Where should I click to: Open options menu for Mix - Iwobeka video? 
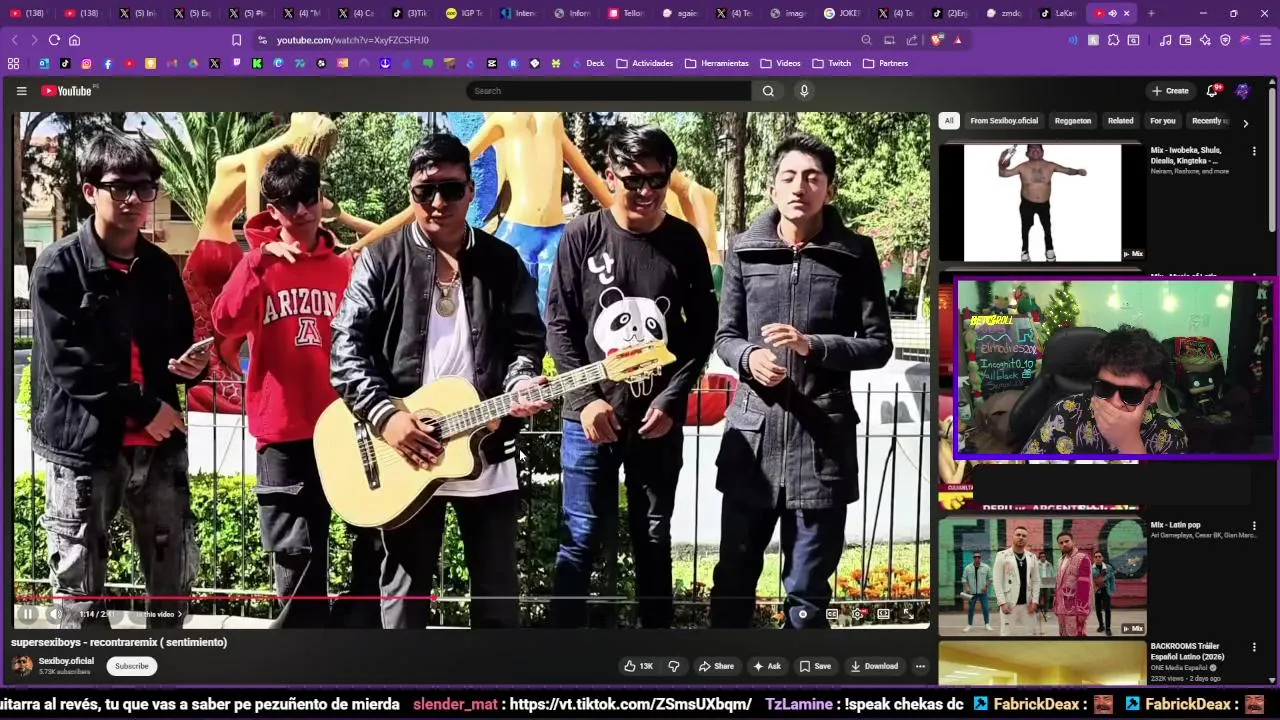tap(1254, 151)
